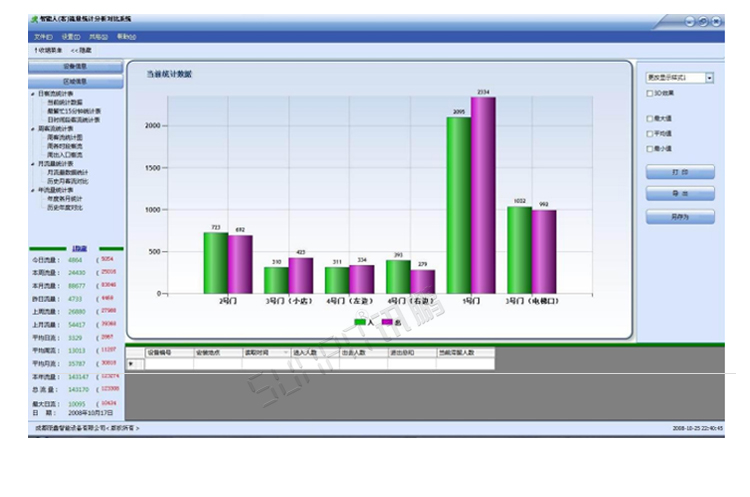Collapse the 周客流统计表 tree node
750x497 pixels.
click(32, 129)
